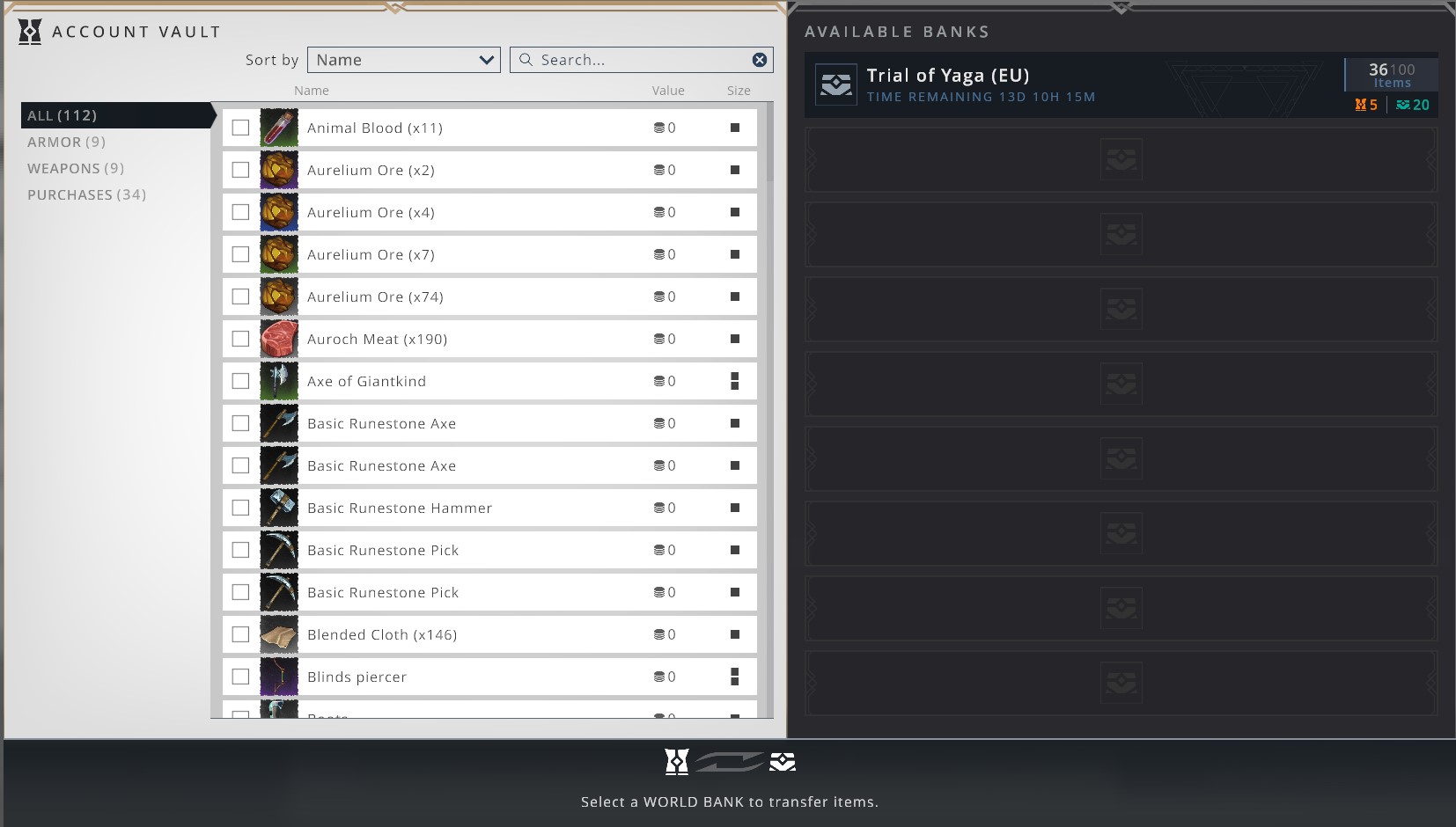Check the Aurelium Ore (x7) checkbox
This screenshot has height=827, width=1456.
click(240, 254)
